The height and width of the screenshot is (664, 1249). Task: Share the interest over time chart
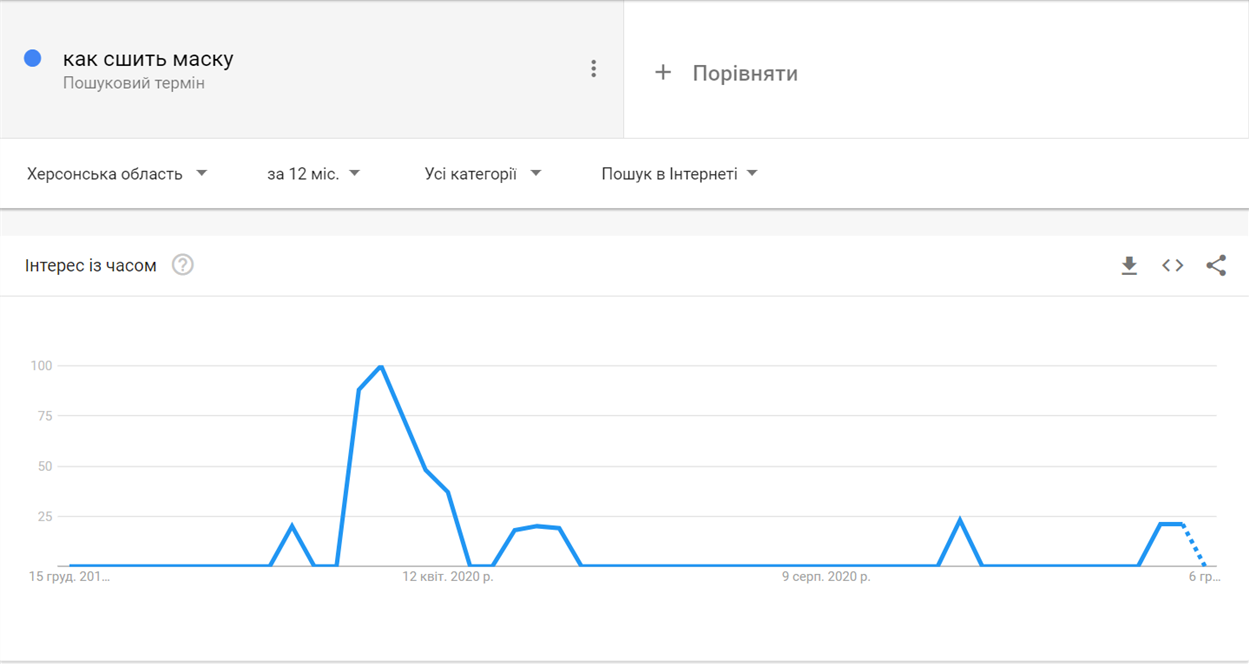tap(1216, 265)
